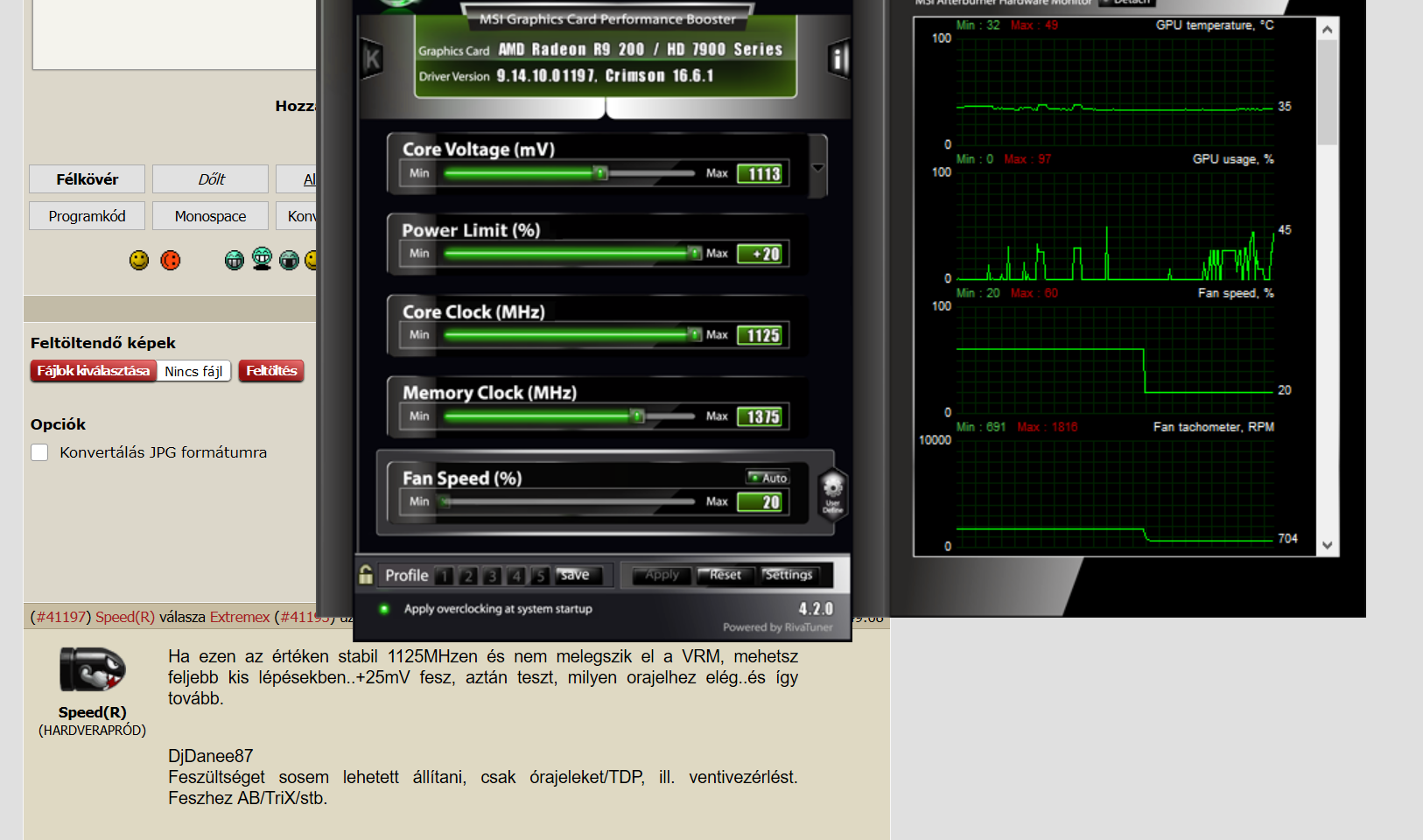Click the Core Clock slider handle
The height and width of the screenshot is (840, 1423).
694,335
